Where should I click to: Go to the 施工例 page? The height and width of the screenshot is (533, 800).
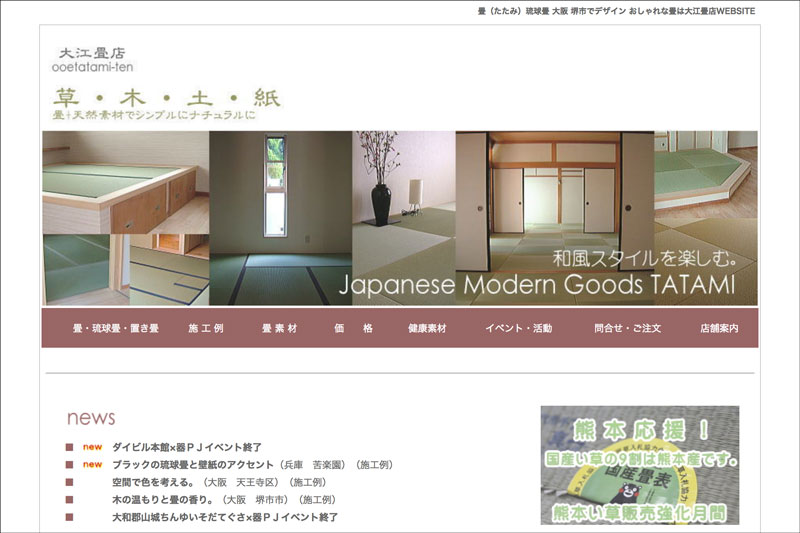pyautogui.click(x=205, y=328)
